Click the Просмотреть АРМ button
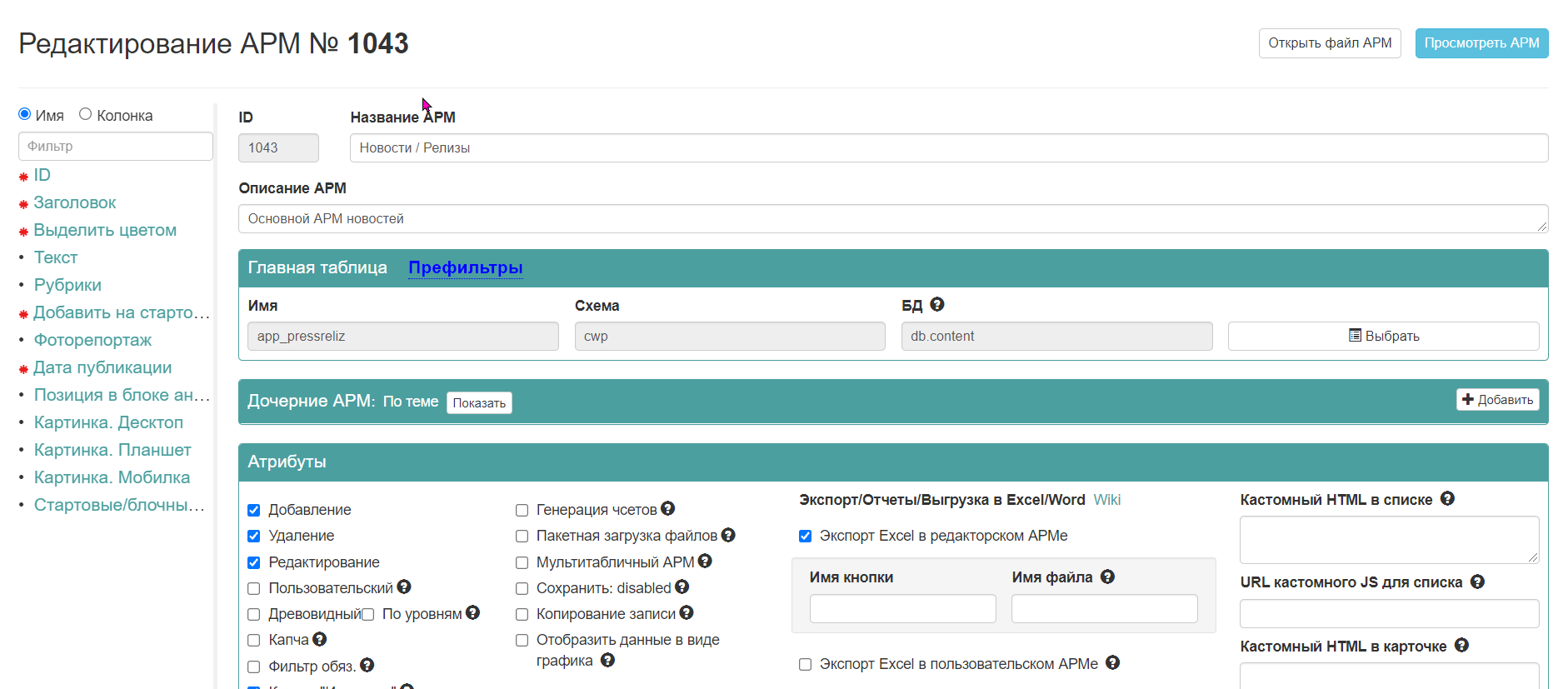 coord(1481,43)
